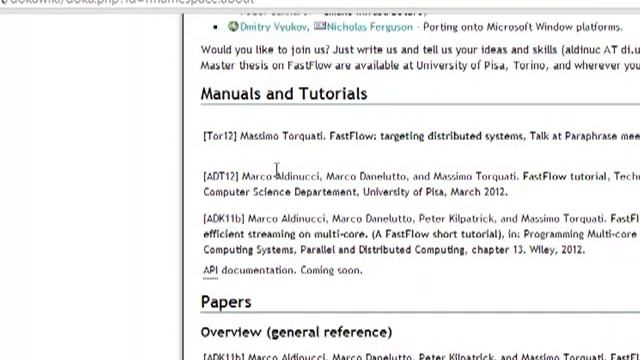The image size is (640, 360).
Task: Open the Nicholas Ferguson link
Action: pos(370,27)
